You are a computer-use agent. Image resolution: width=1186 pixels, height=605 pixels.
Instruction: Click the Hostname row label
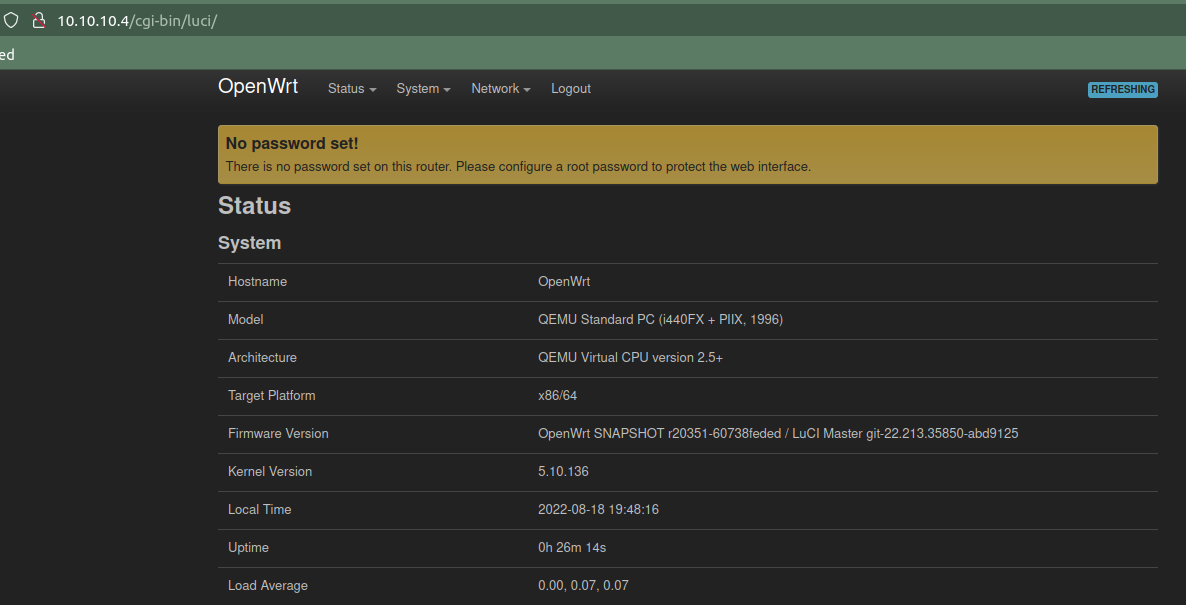pyautogui.click(x=257, y=282)
